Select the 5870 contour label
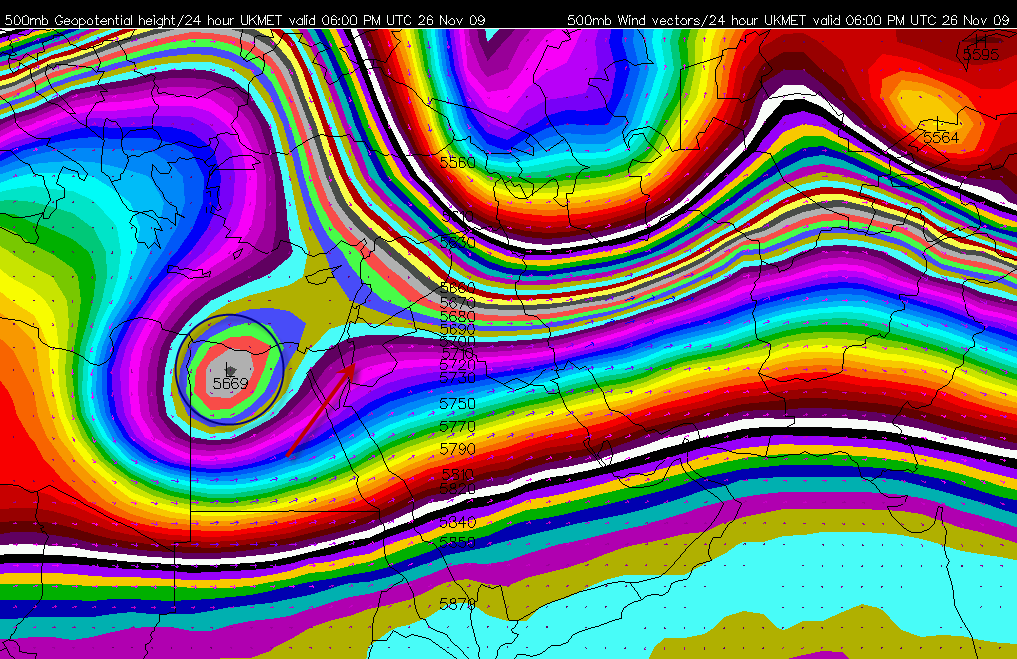1017x659 pixels. (457, 604)
